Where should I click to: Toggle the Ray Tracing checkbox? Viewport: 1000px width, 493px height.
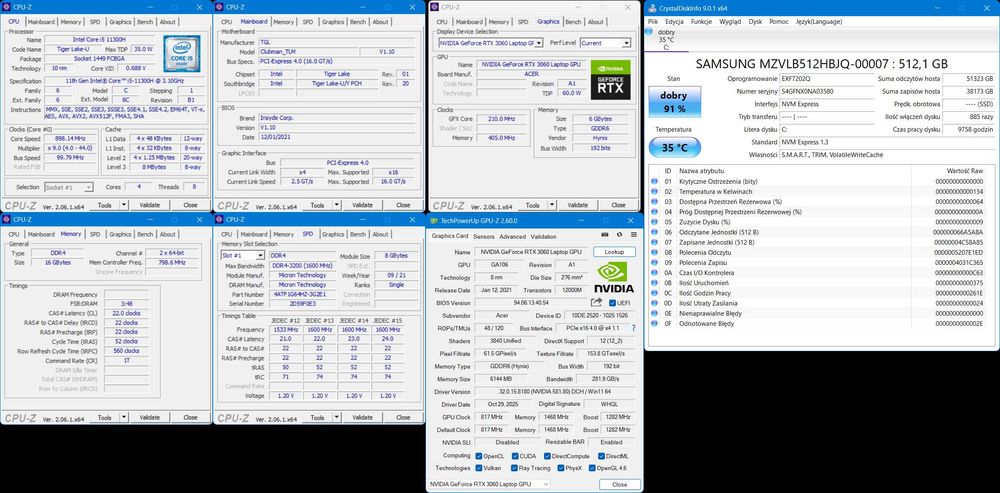pos(514,467)
